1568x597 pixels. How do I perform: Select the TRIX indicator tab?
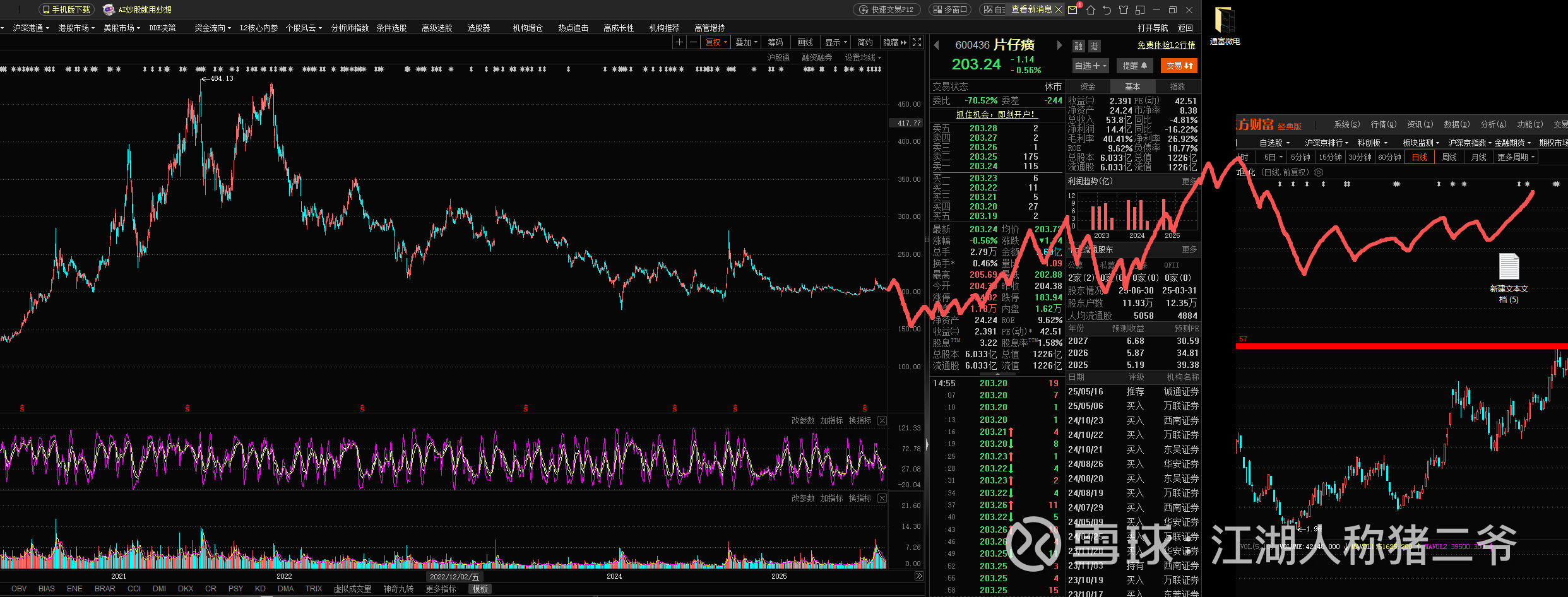pyautogui.click(x=314, y=589)
